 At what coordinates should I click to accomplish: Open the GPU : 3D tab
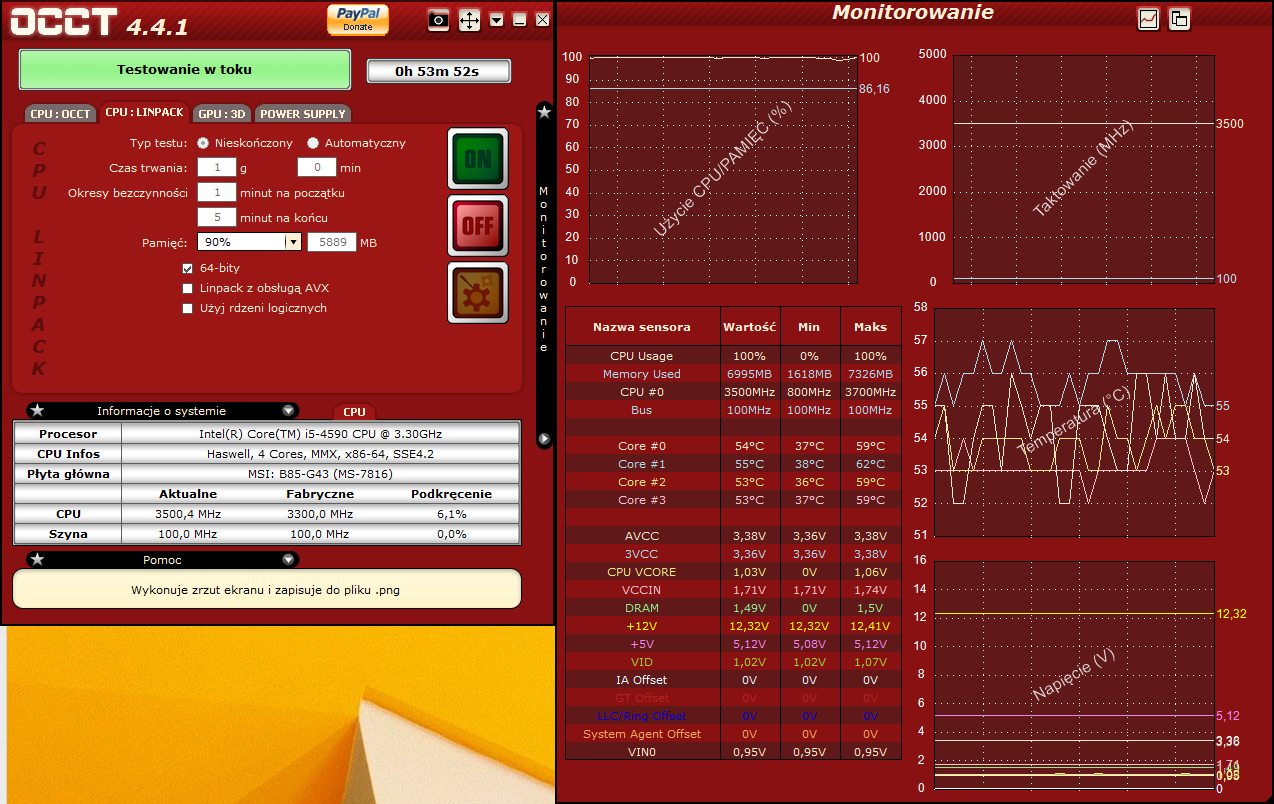[222, 113]
